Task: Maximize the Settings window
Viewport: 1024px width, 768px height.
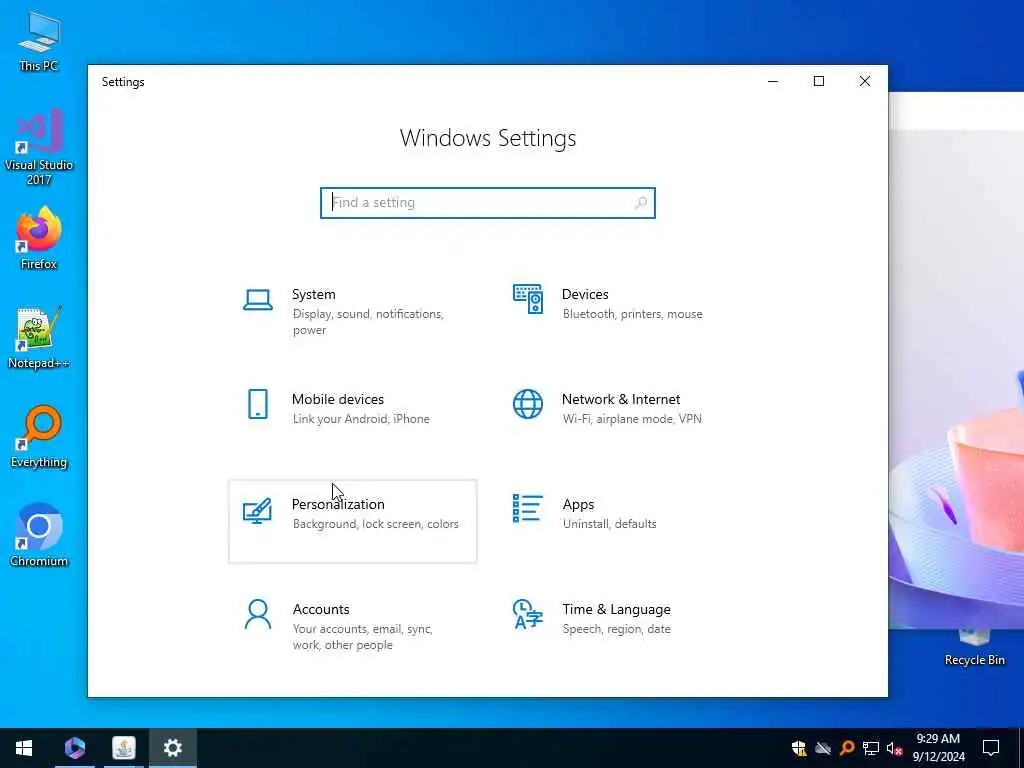Action: point(819,82)
